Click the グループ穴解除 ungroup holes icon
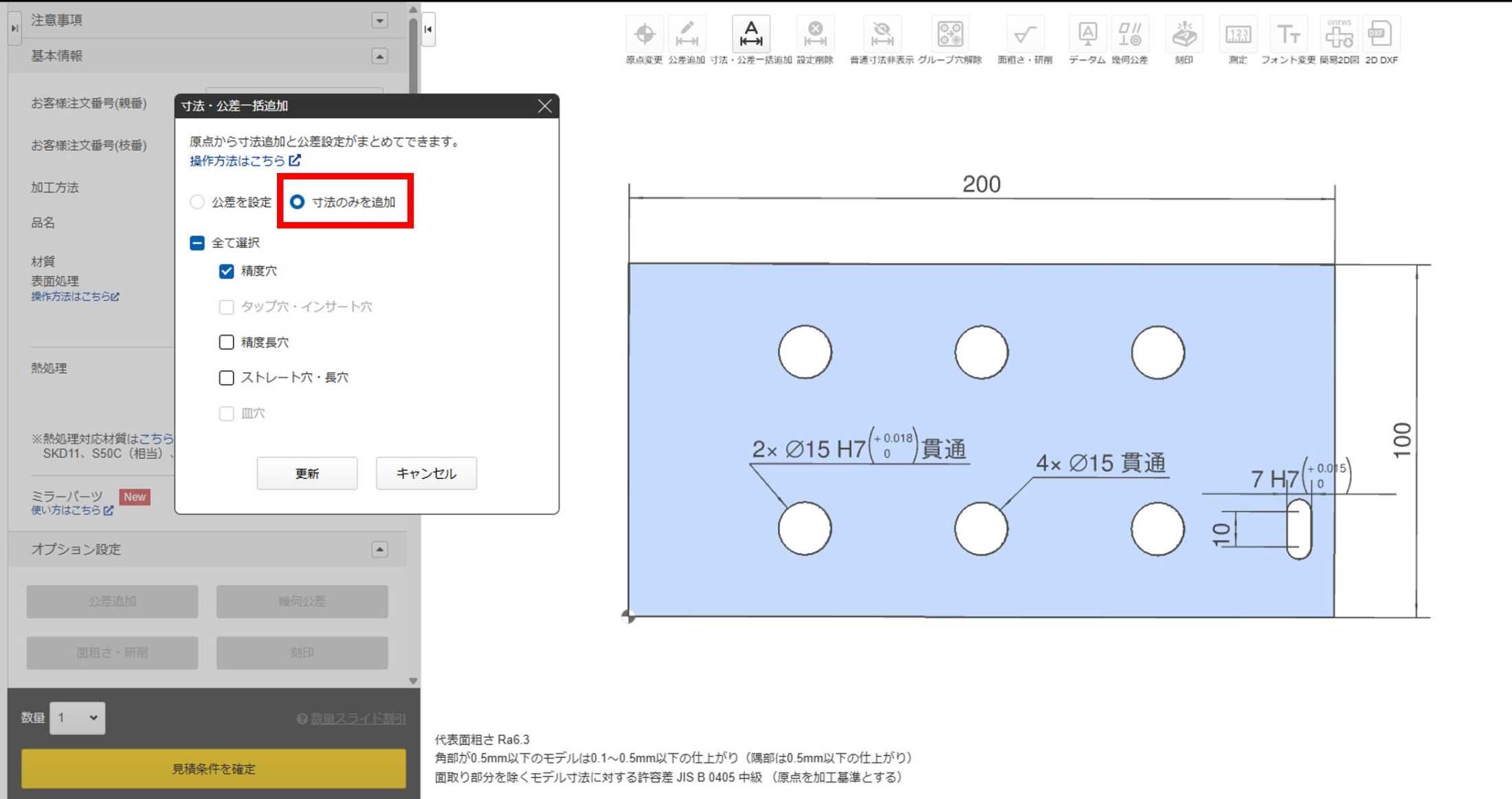This screenshot has width=1512, height=799. [x=950, y=34]
